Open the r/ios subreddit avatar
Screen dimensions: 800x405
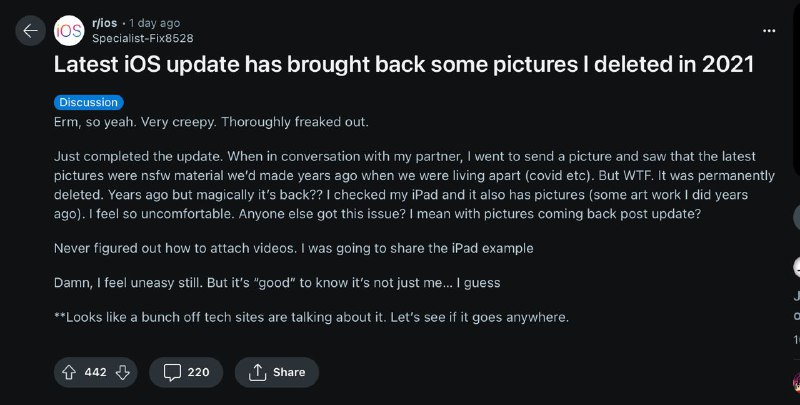[68, 31]
